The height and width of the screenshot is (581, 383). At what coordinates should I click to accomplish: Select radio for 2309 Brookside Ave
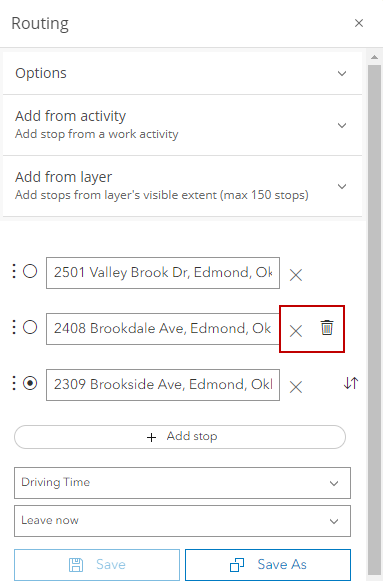pyautogui.click(x=30, y=383)
